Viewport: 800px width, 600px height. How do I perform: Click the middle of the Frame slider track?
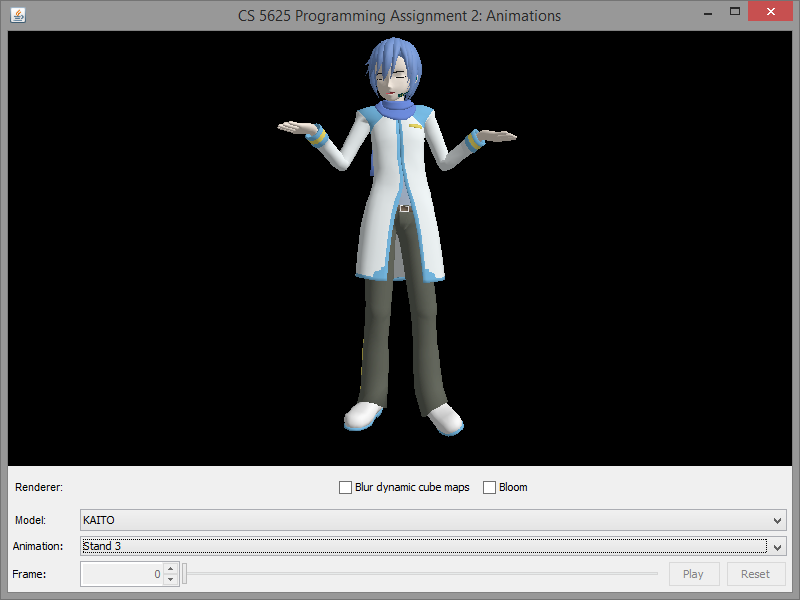point(420,574)
